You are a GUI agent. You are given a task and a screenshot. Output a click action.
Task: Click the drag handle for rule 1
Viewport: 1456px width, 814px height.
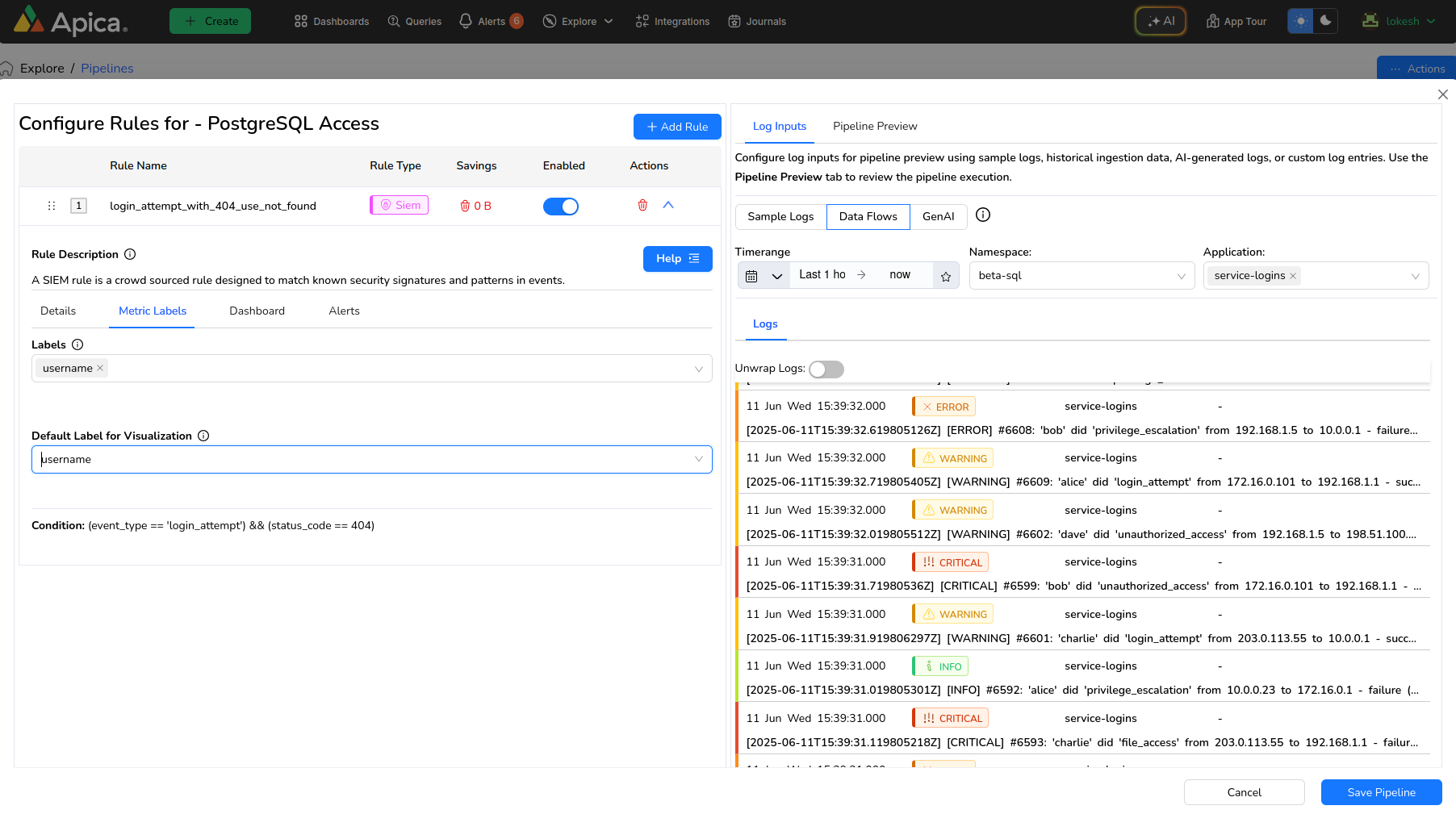point(52,206)
